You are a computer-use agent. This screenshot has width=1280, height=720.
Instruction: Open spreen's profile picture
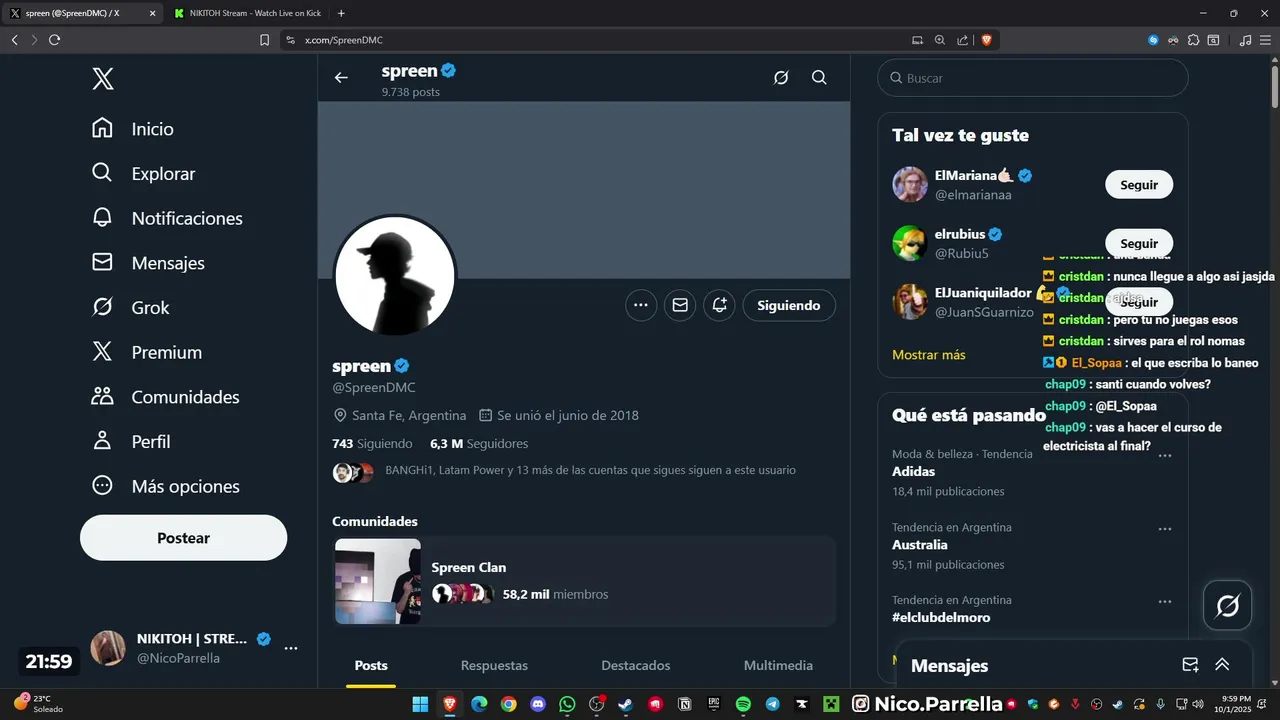coord(395,276)
